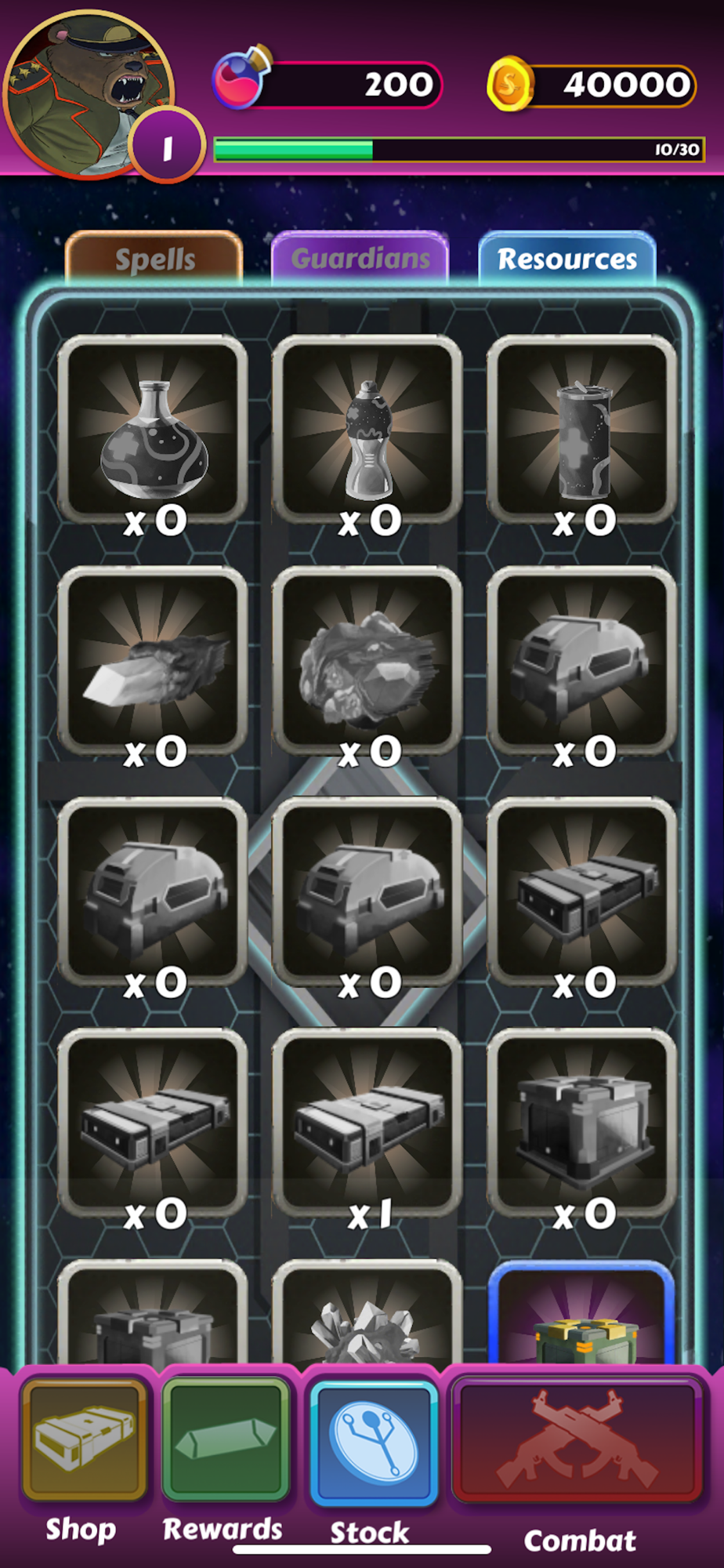Select the square cube crate with x0
This screenshot has height=1568, width=724.
coord(582,1123)
